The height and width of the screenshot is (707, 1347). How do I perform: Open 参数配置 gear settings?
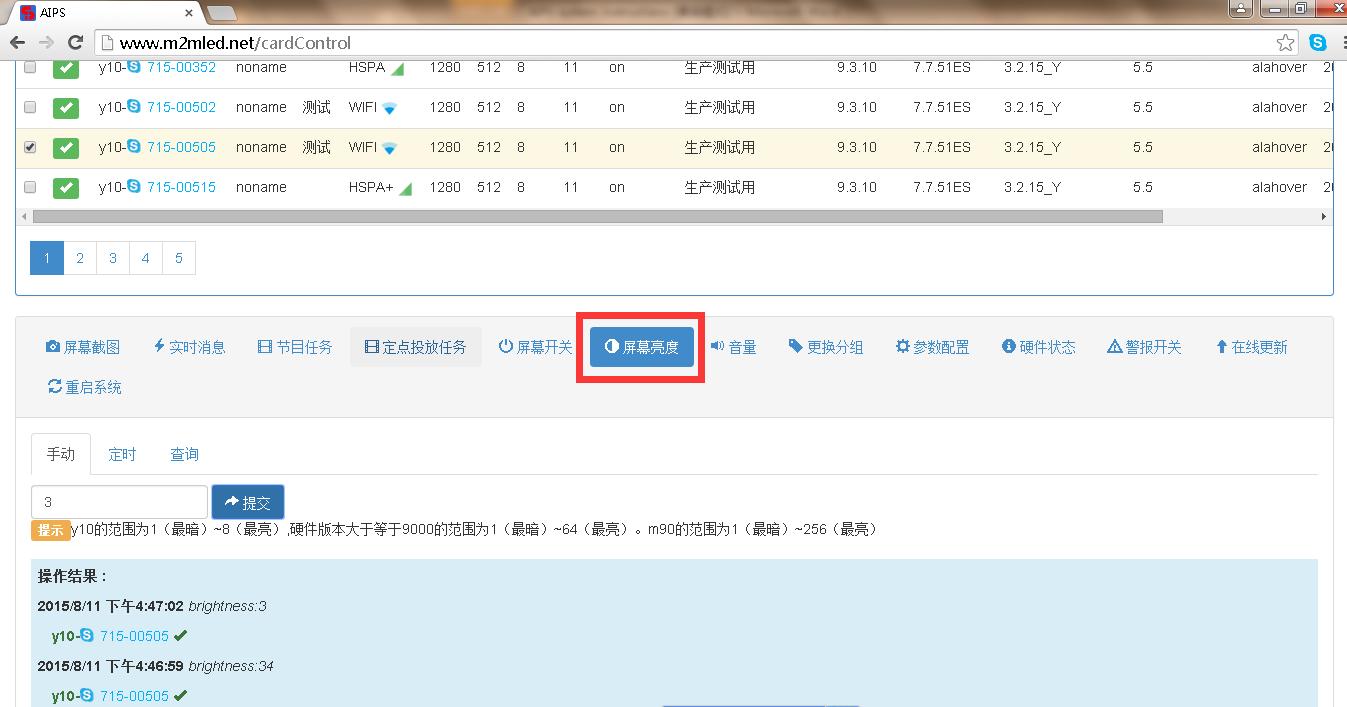click(932, 347)
